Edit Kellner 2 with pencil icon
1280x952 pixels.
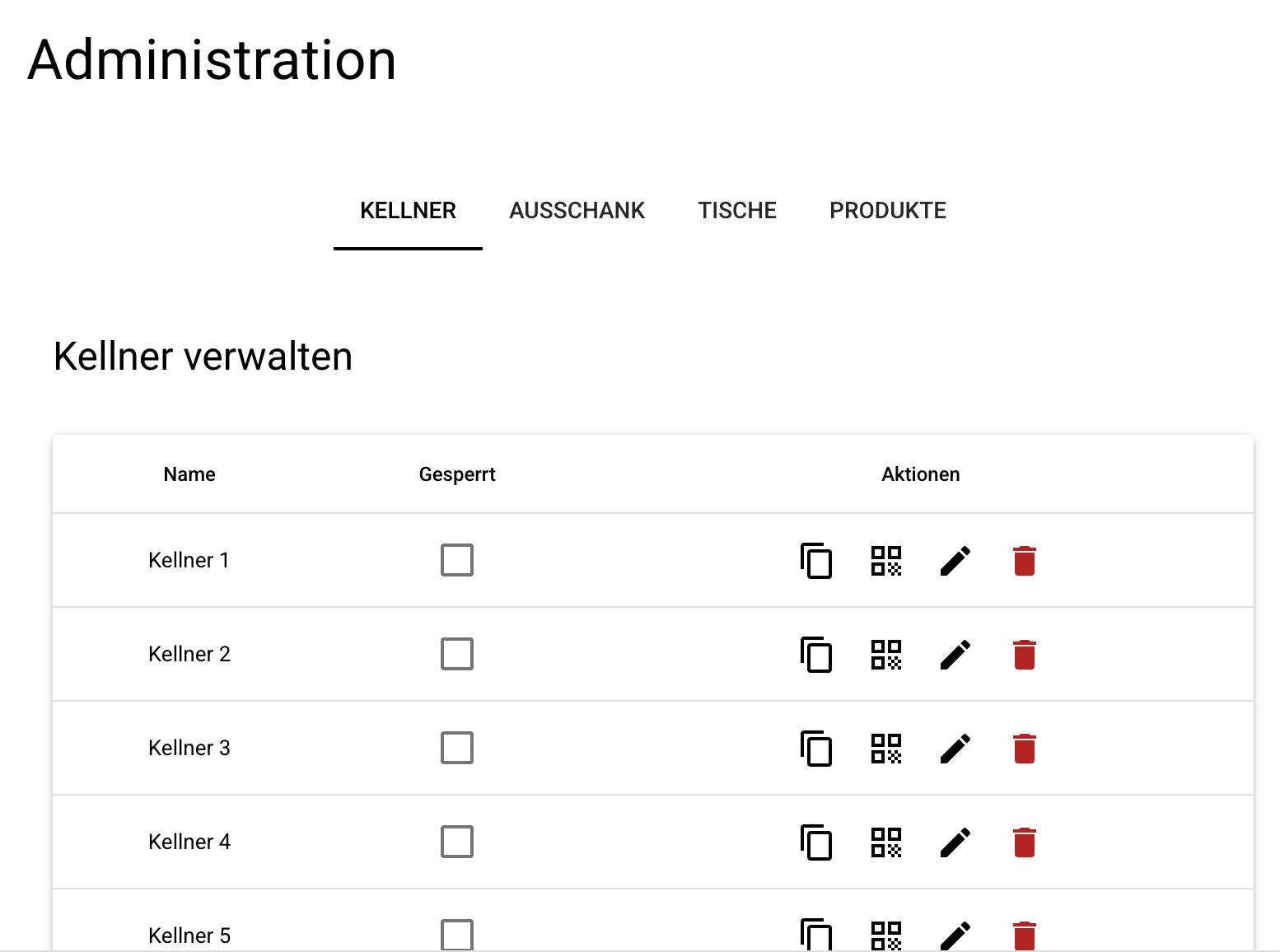955,655
